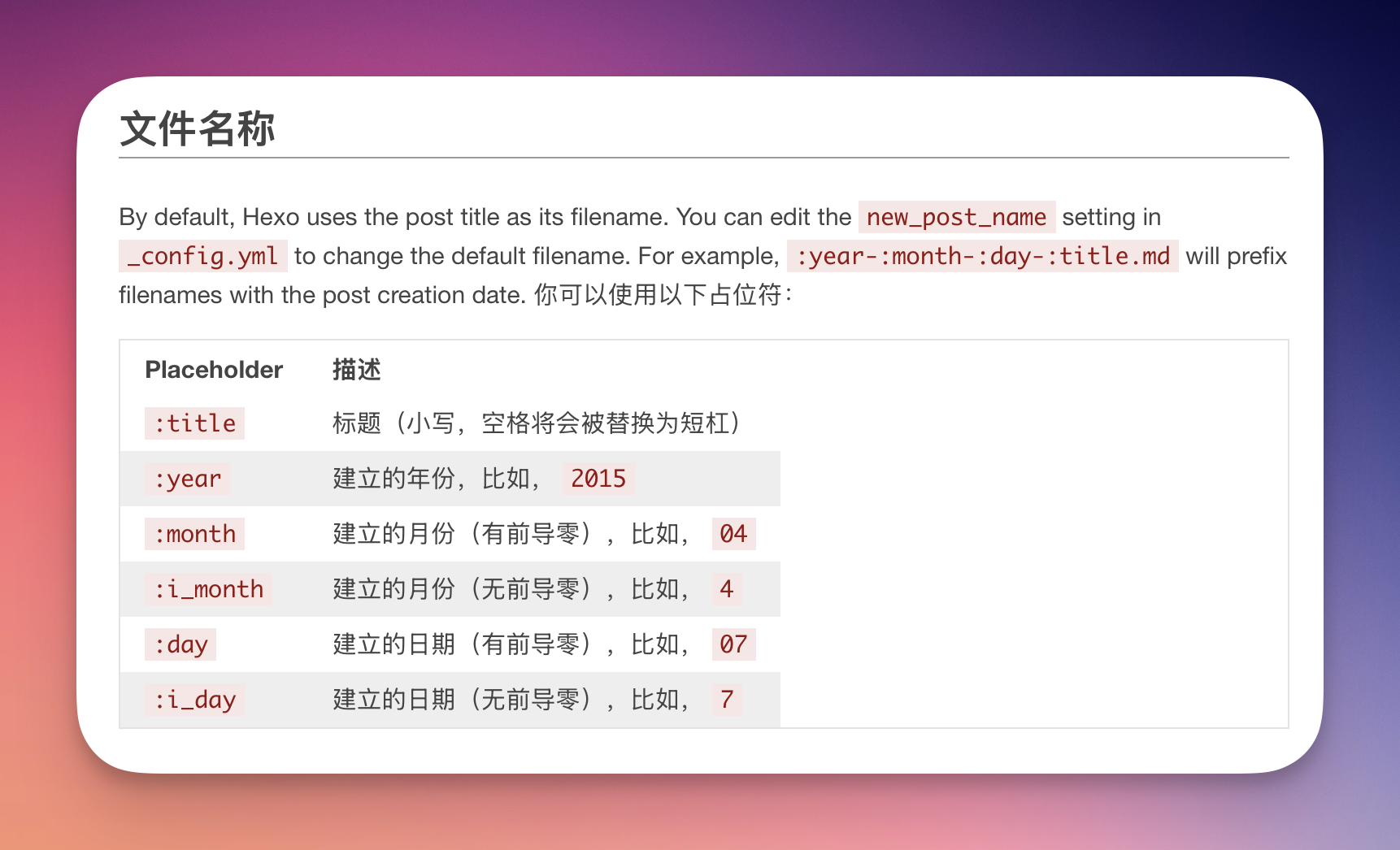Click the 描述 column header

click(x=357, y=370)
